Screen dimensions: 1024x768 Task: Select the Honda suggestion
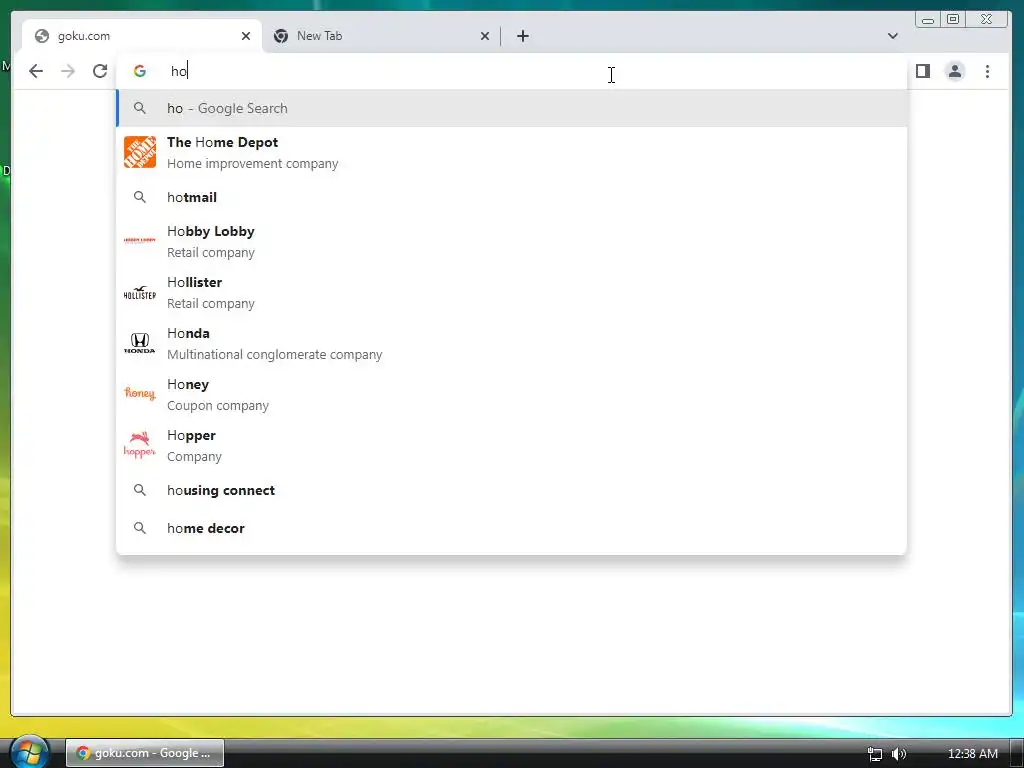click(512, 344)
